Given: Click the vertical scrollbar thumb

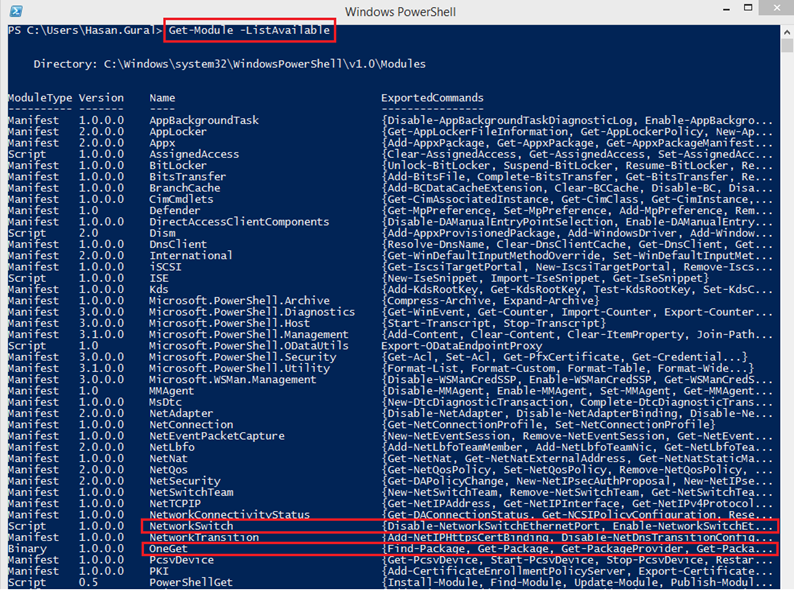Looking at the screenshot, I should point(787,46).
